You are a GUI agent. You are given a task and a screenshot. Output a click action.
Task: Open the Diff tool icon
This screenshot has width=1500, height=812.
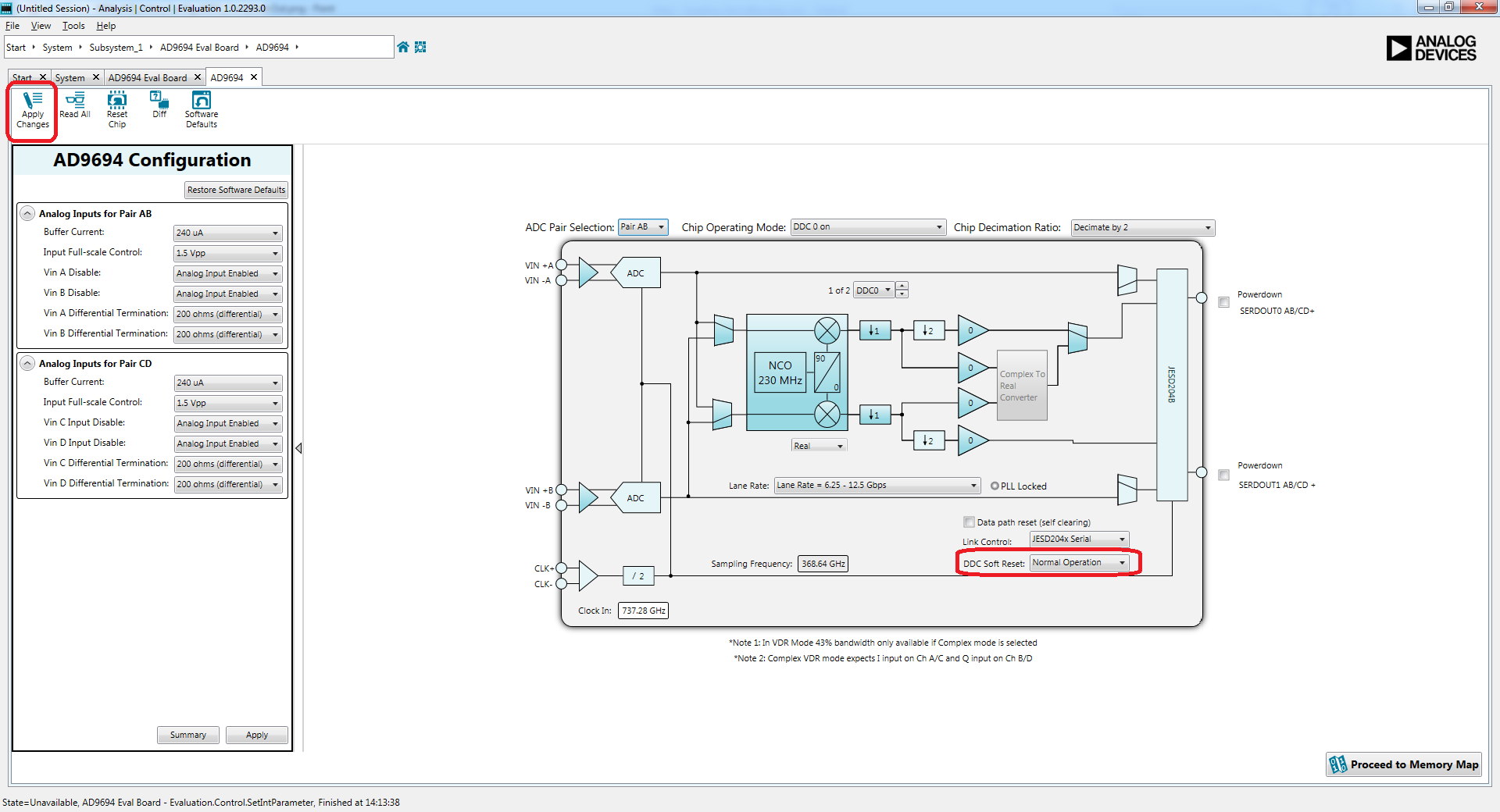pyautogui.click(x=159, y=105)
